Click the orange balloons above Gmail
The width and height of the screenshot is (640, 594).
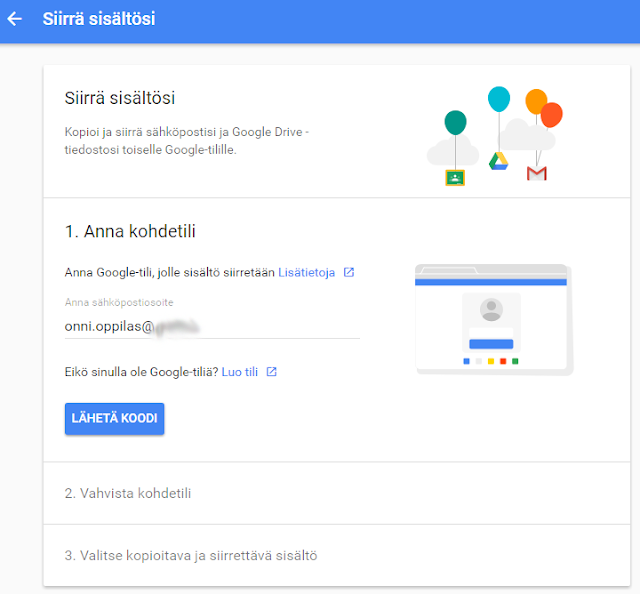[544, 108]
